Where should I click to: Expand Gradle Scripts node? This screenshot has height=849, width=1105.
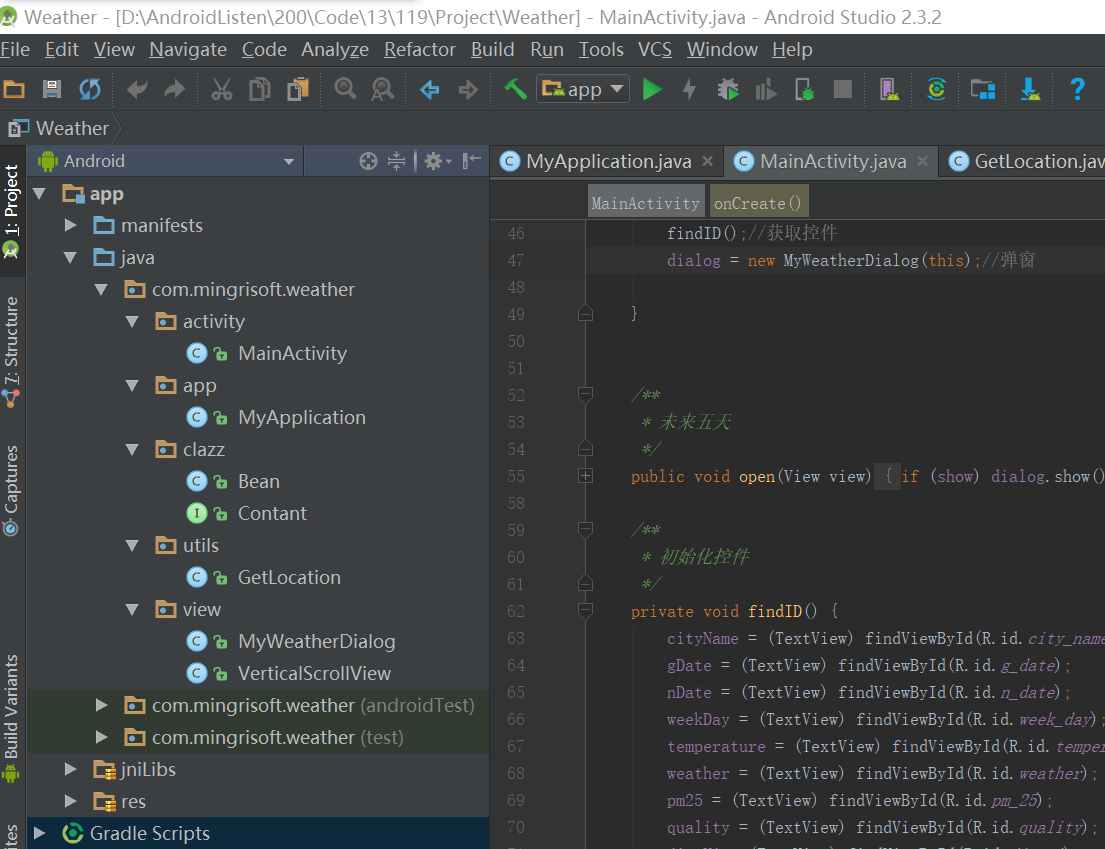39,833
